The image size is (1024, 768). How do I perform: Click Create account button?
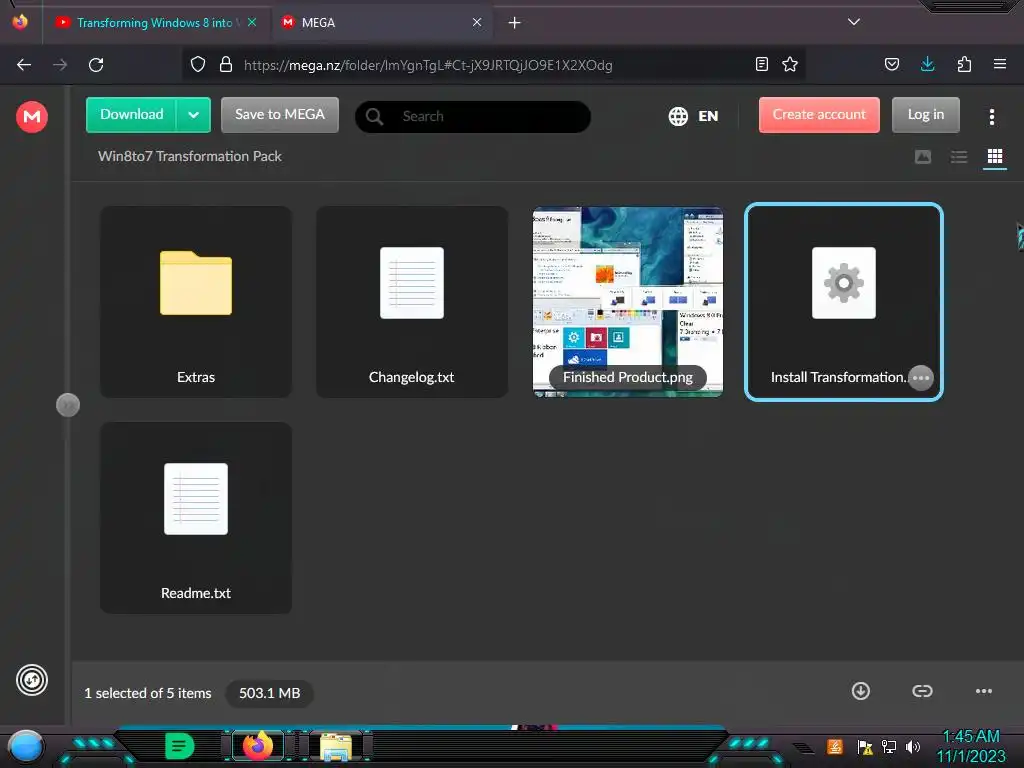pyautogui.click(x=819, y=115)
